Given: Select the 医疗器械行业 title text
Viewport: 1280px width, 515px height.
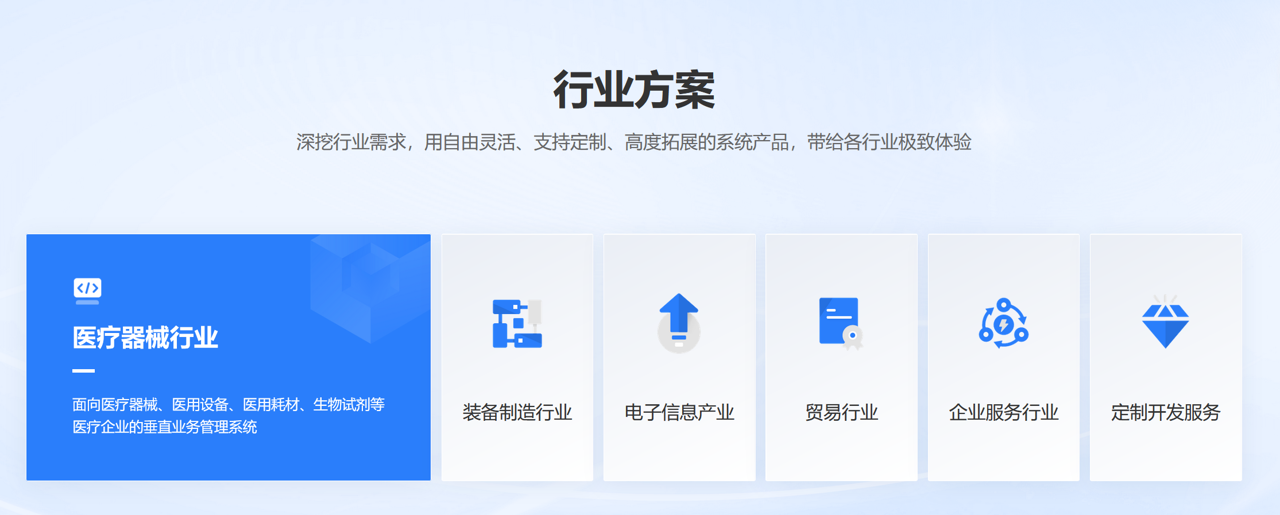Looking at the screenshot, I should click(145, 338).
